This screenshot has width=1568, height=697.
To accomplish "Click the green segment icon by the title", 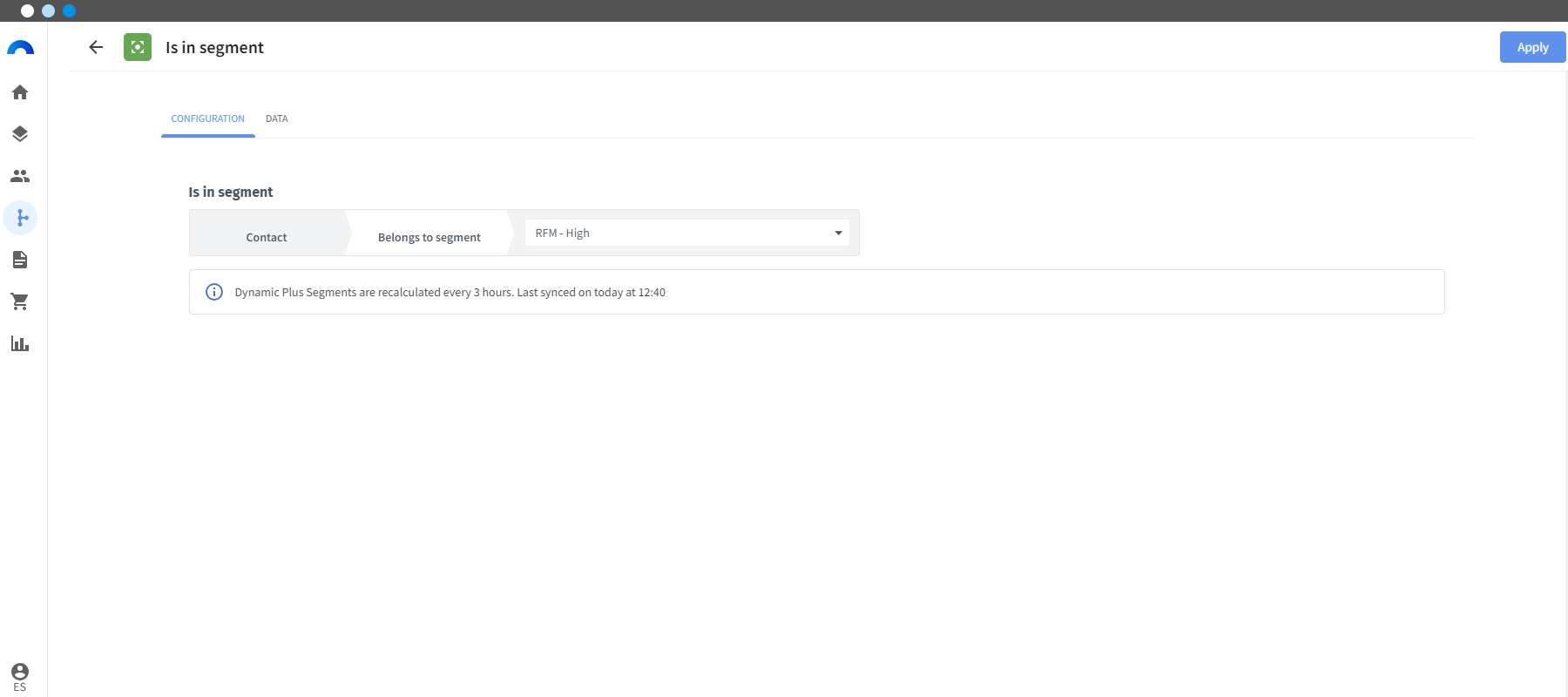I will (x=138, y=47).
